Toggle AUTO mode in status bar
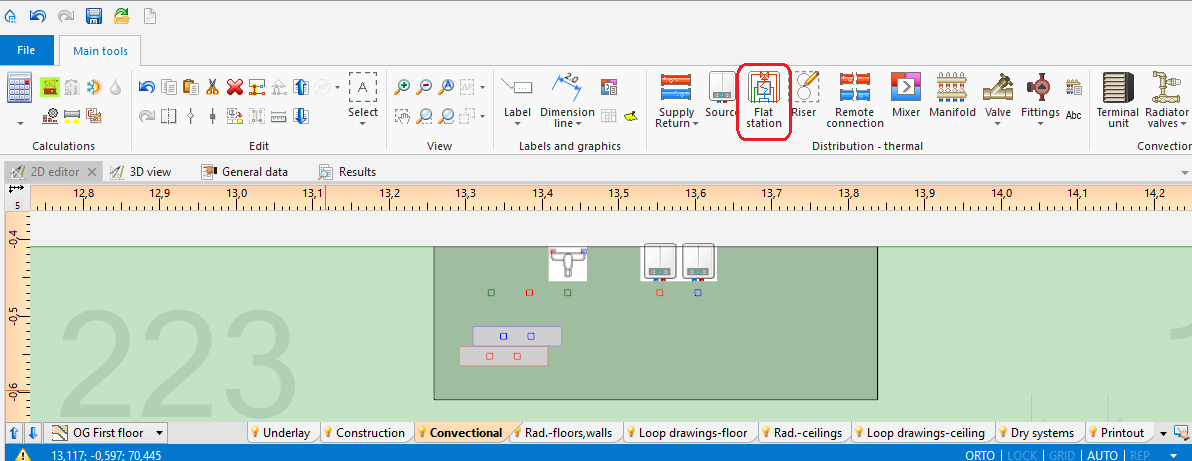The height and width of the screenshot is (461, 1192). 1101,455
